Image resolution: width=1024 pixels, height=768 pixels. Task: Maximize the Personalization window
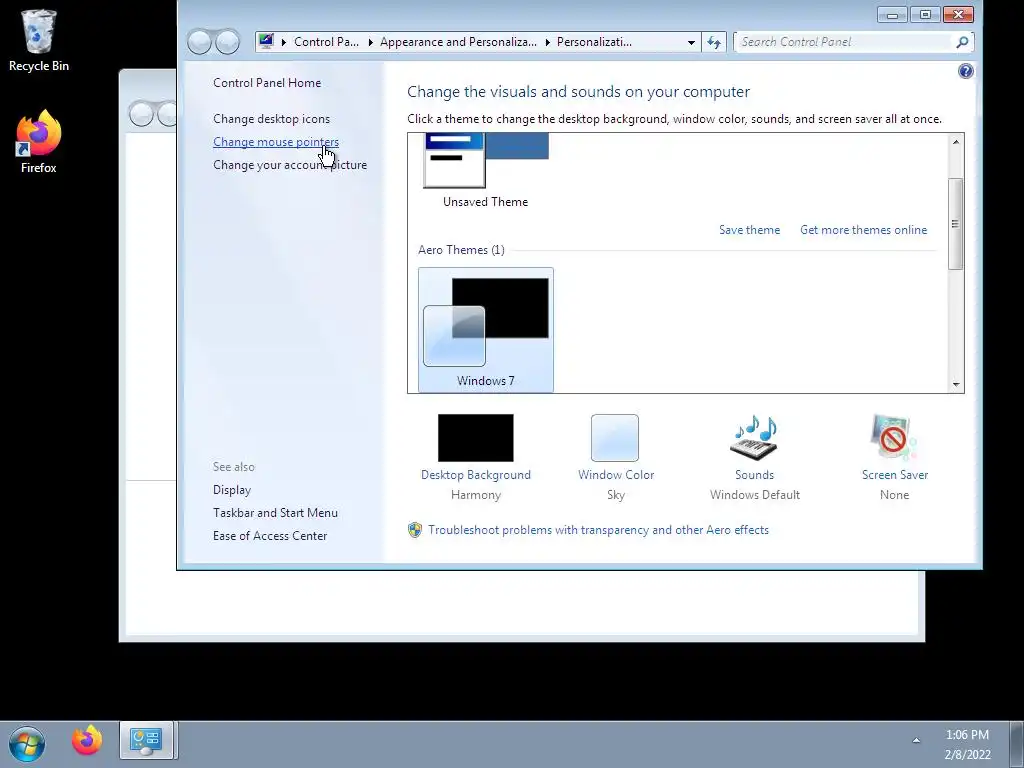click(x=925, y=14)
